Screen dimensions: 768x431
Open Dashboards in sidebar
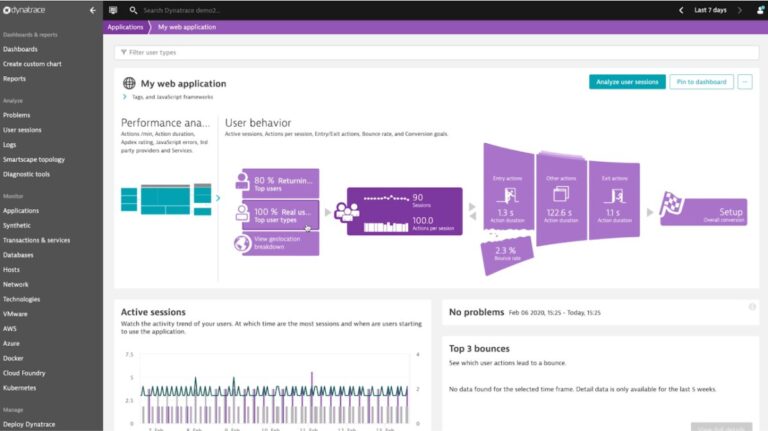pyautogui.click(x=20, y=49)
